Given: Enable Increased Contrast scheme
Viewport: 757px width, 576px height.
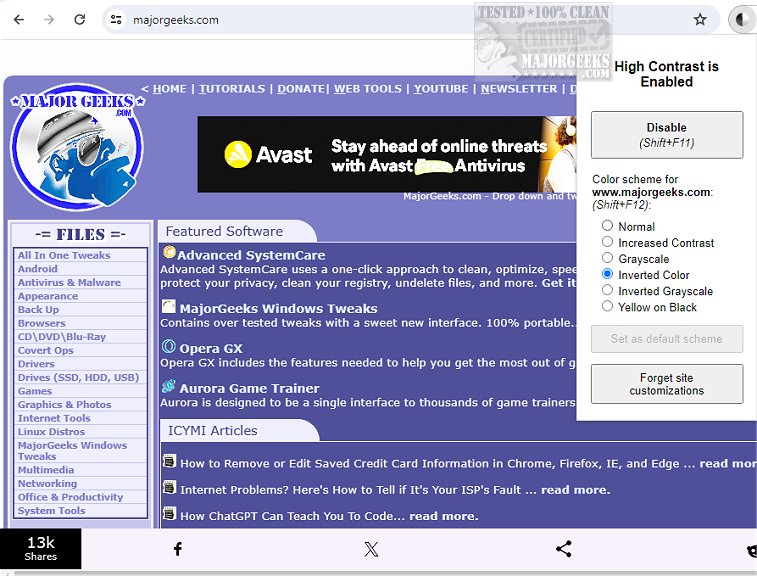Looking at the screenshot, I should coord(607,242).
